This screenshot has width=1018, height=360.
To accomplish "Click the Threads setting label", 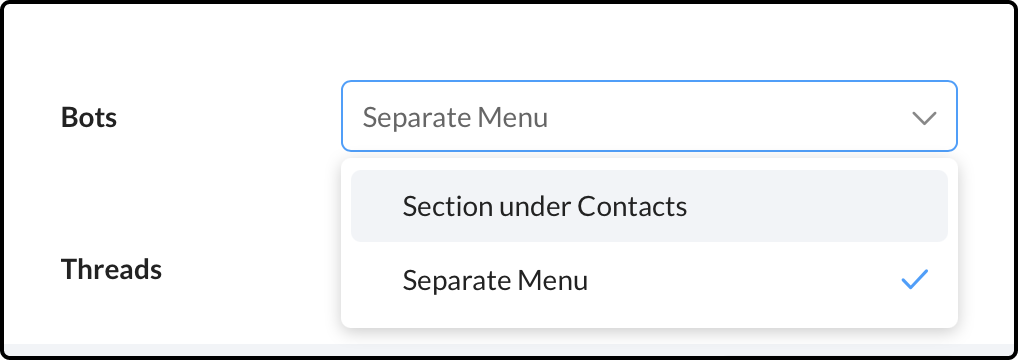I will [111, 268].
